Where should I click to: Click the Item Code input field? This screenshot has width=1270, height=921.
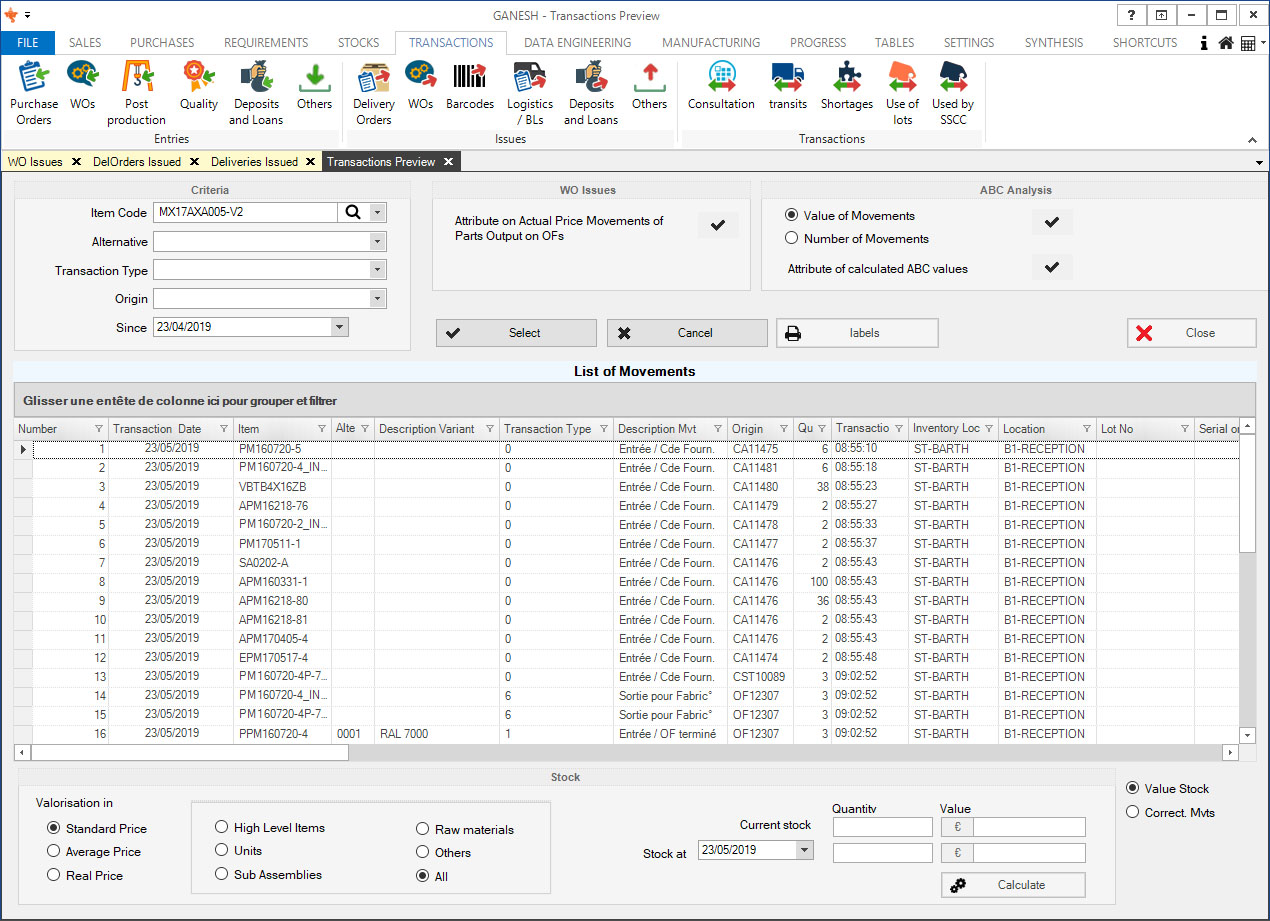pyautogui.click(x=245, y=212)
